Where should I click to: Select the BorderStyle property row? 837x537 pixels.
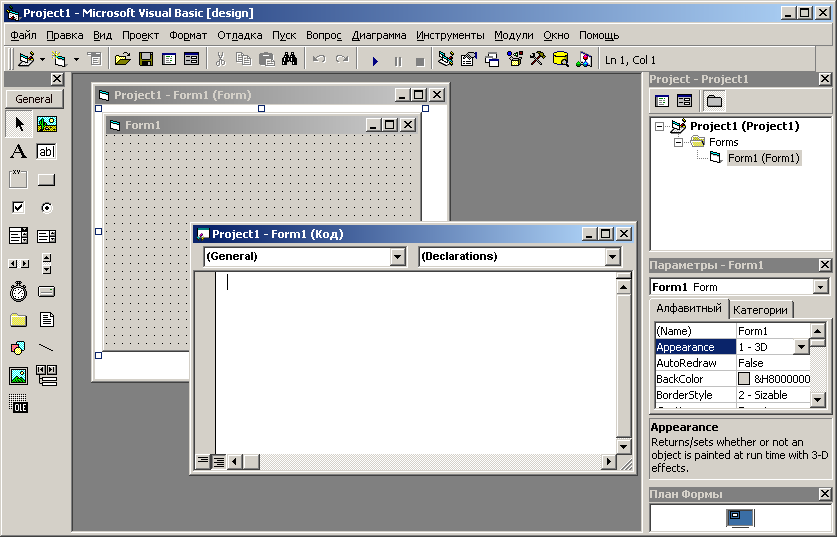tap(733, 395)
